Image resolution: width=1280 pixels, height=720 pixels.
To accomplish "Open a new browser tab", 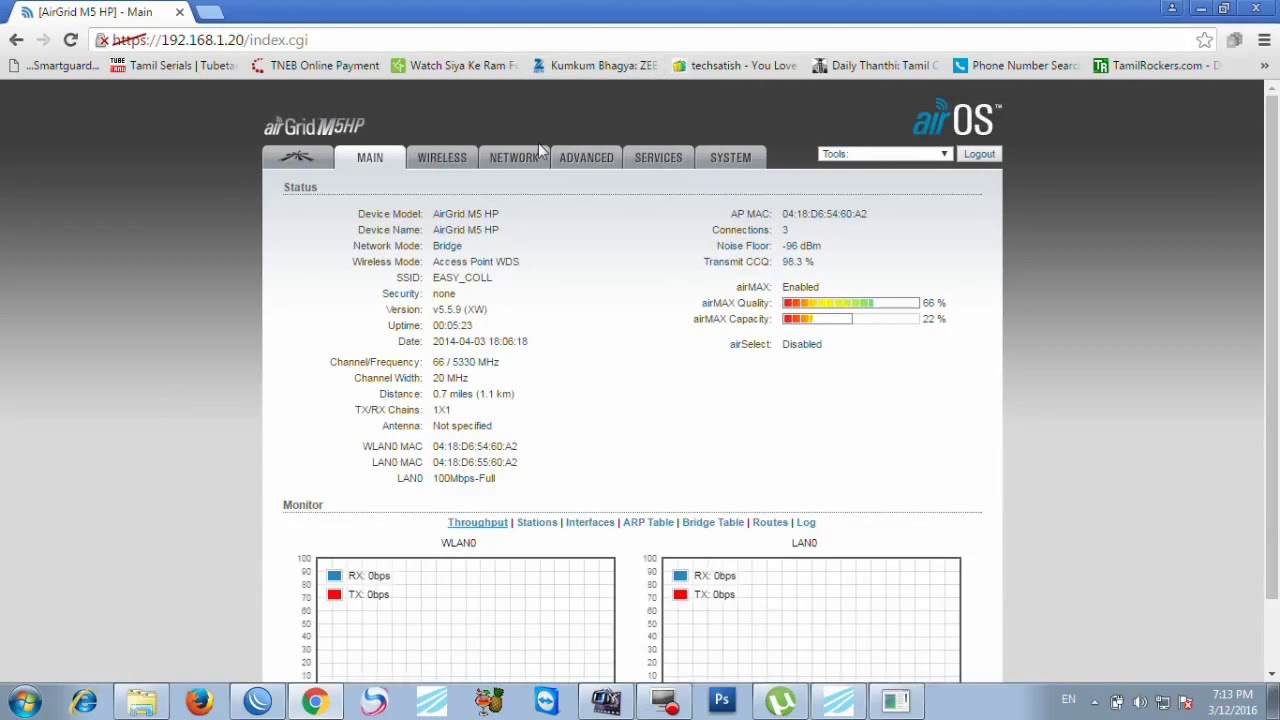I will point(209,12).
